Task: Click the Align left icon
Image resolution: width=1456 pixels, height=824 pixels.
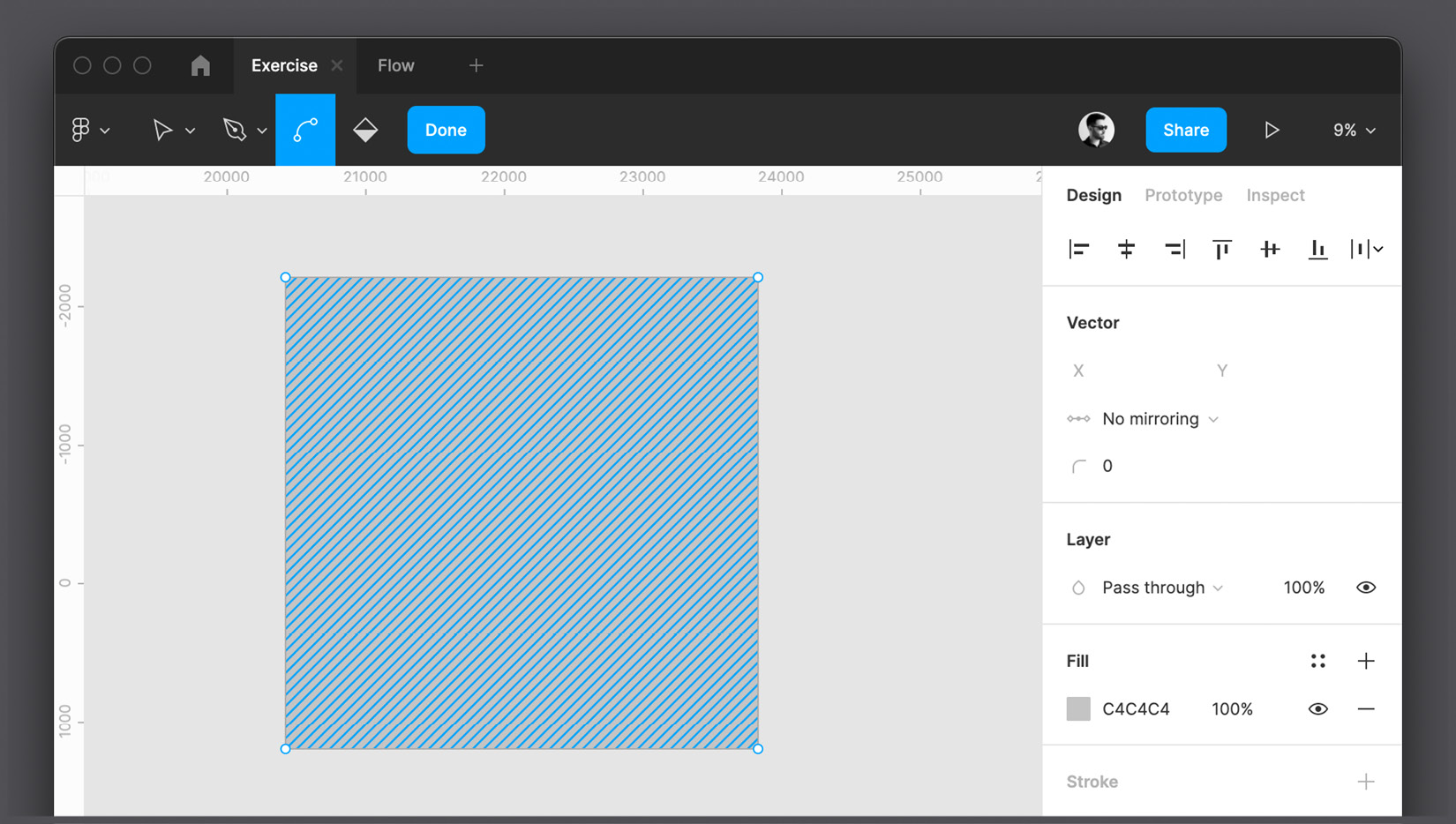Action: click(x=1078, y=250)
